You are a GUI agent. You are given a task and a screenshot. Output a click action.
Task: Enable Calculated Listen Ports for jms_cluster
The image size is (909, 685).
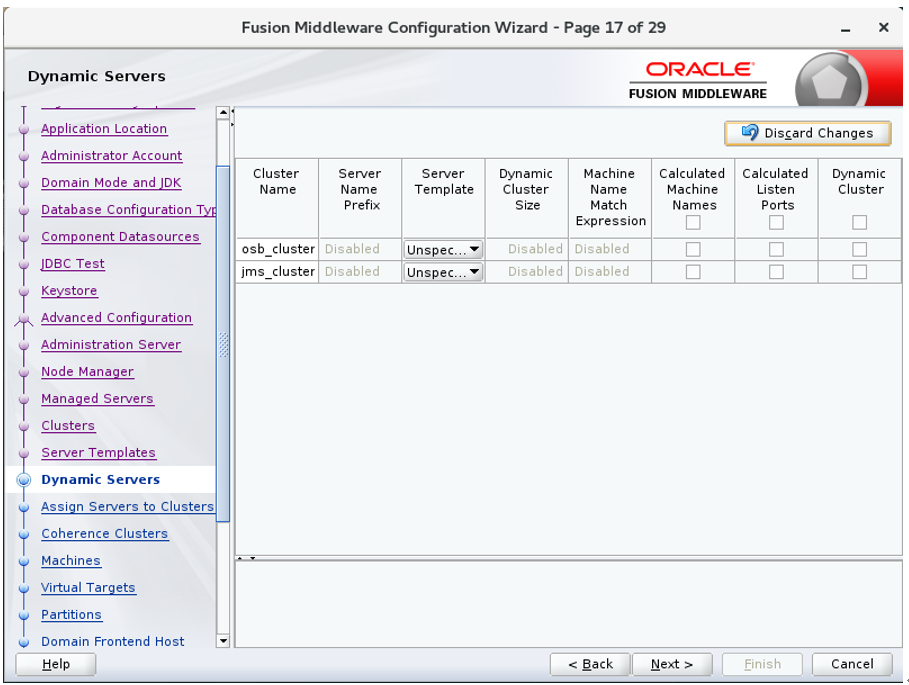(776, 272)
